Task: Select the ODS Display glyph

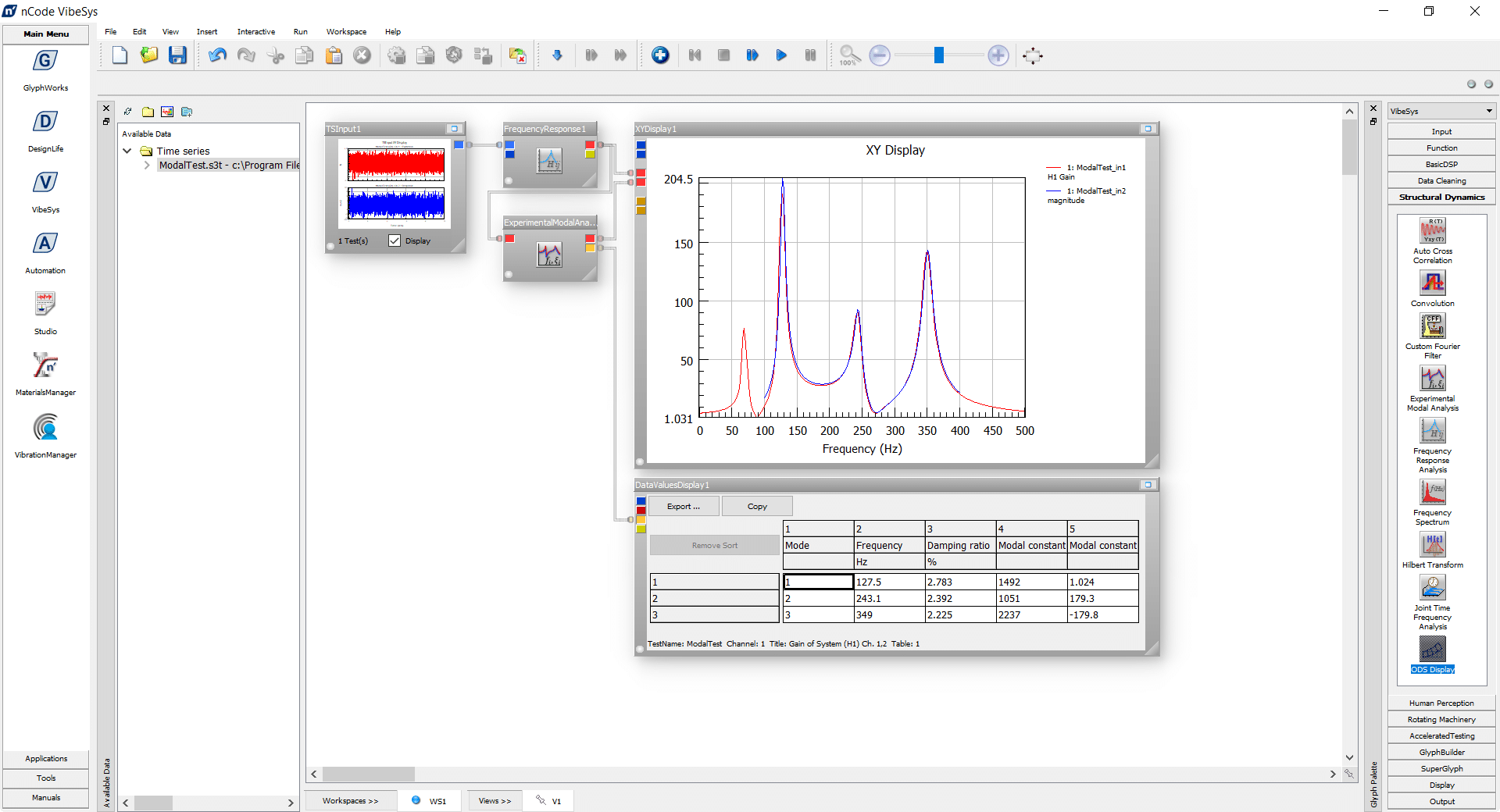Action: (x=1432, y=650)
